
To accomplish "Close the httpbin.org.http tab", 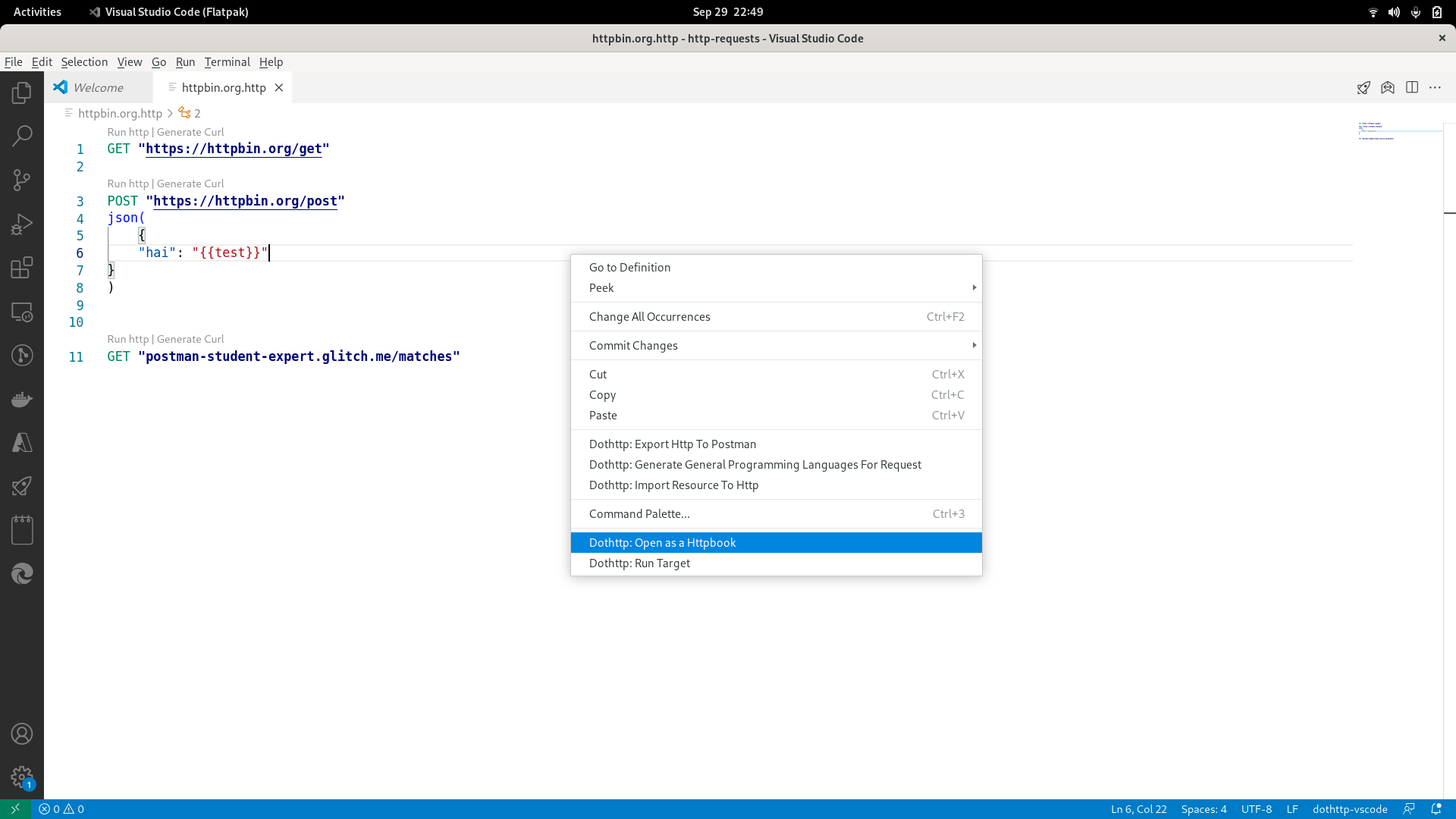I will pyautogui.click(x=279, y=88).
